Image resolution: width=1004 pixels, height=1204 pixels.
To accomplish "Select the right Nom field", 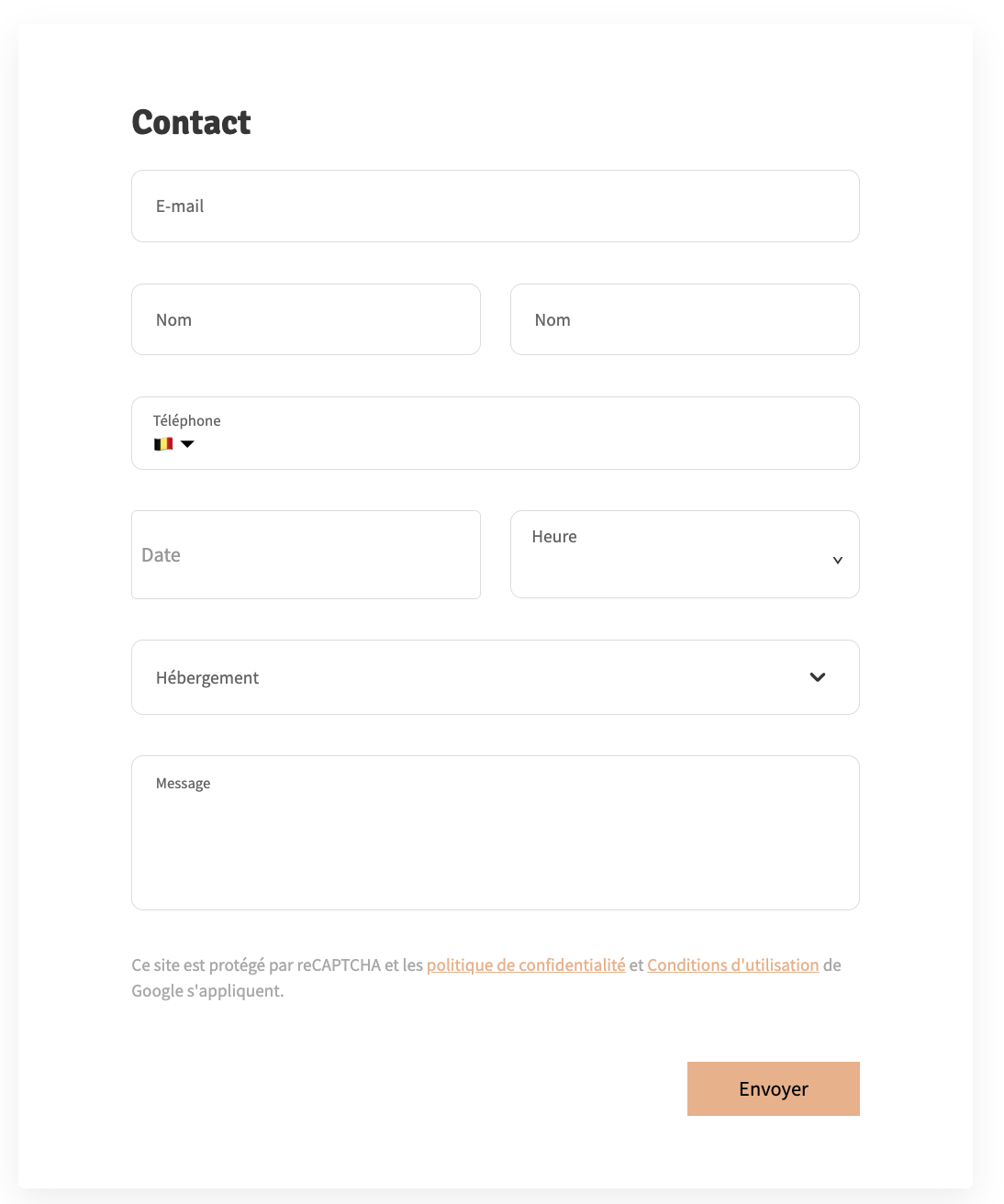I will point(685,319).
